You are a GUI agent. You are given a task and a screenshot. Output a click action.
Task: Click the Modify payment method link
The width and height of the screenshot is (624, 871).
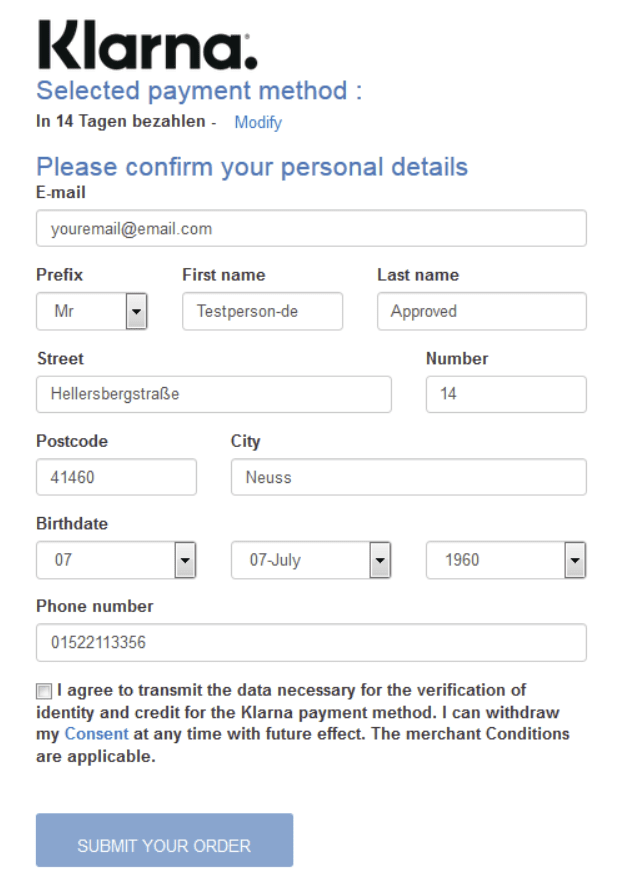(x=258, y=123)
